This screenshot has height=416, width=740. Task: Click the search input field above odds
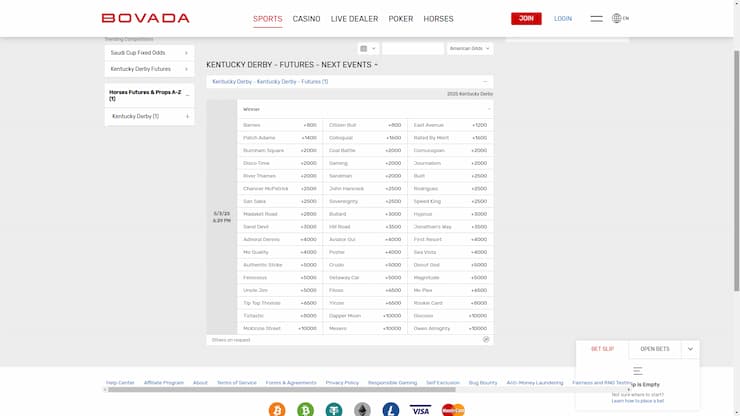point(413,49)
